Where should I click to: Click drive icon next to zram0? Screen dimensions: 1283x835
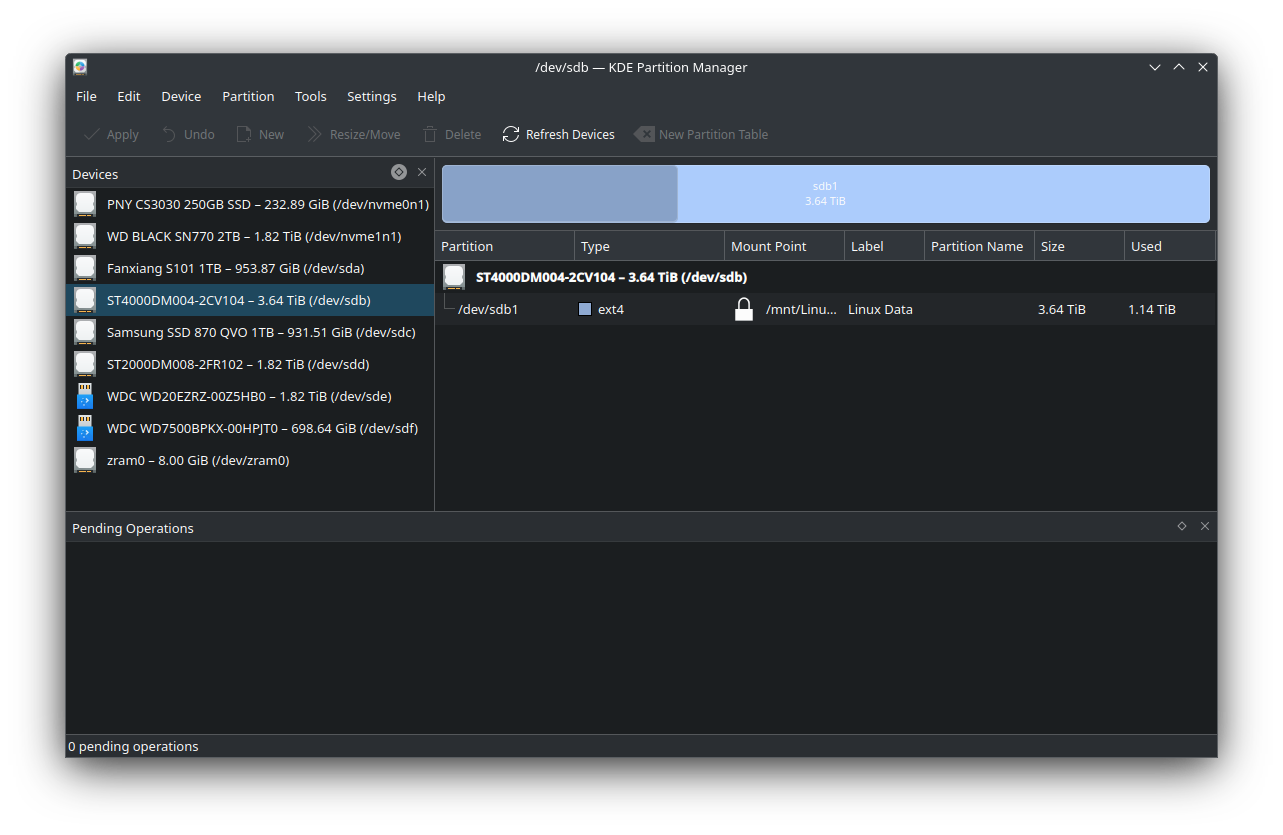click(x=85, y=460)
